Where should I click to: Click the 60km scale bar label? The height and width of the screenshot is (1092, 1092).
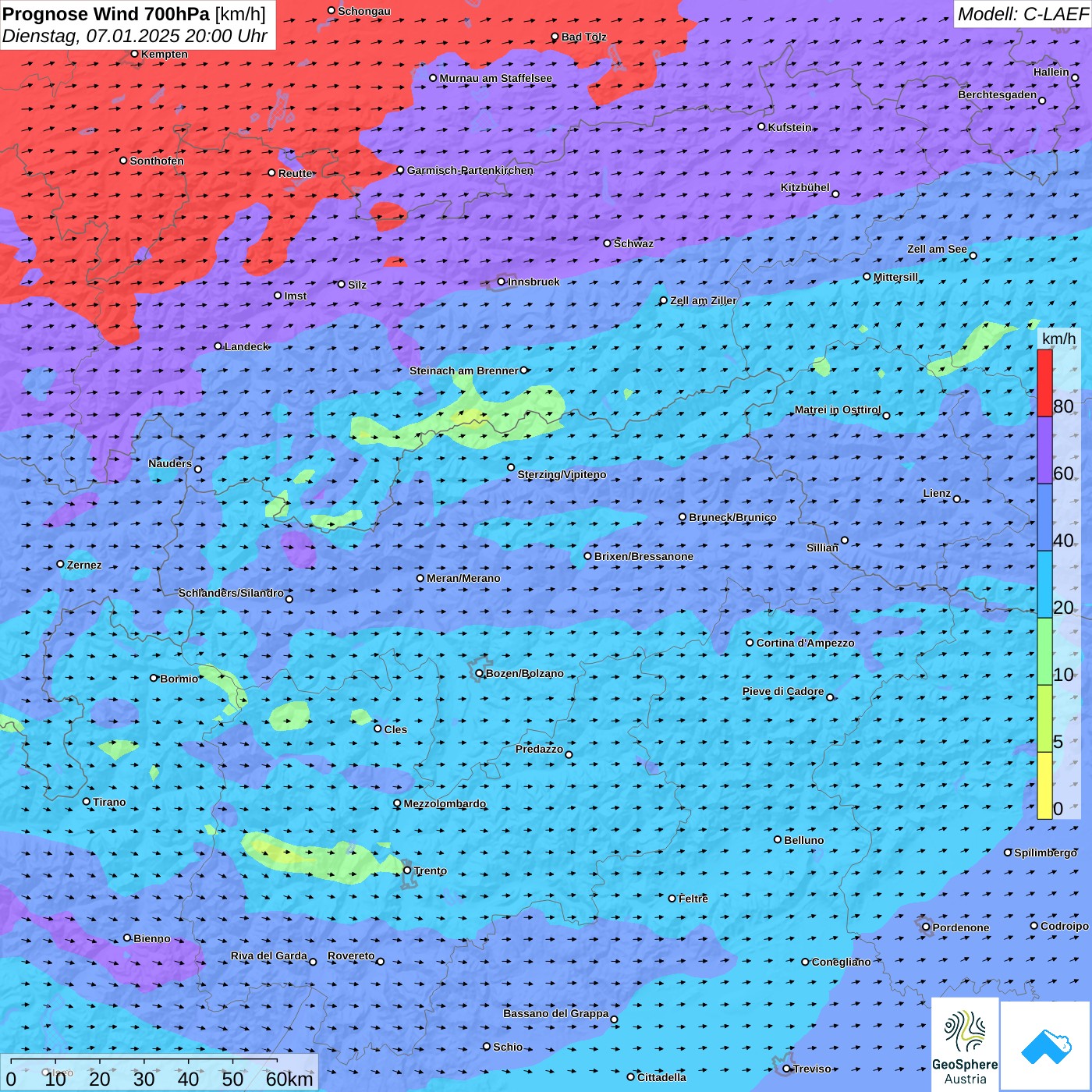pos(289,1079)
